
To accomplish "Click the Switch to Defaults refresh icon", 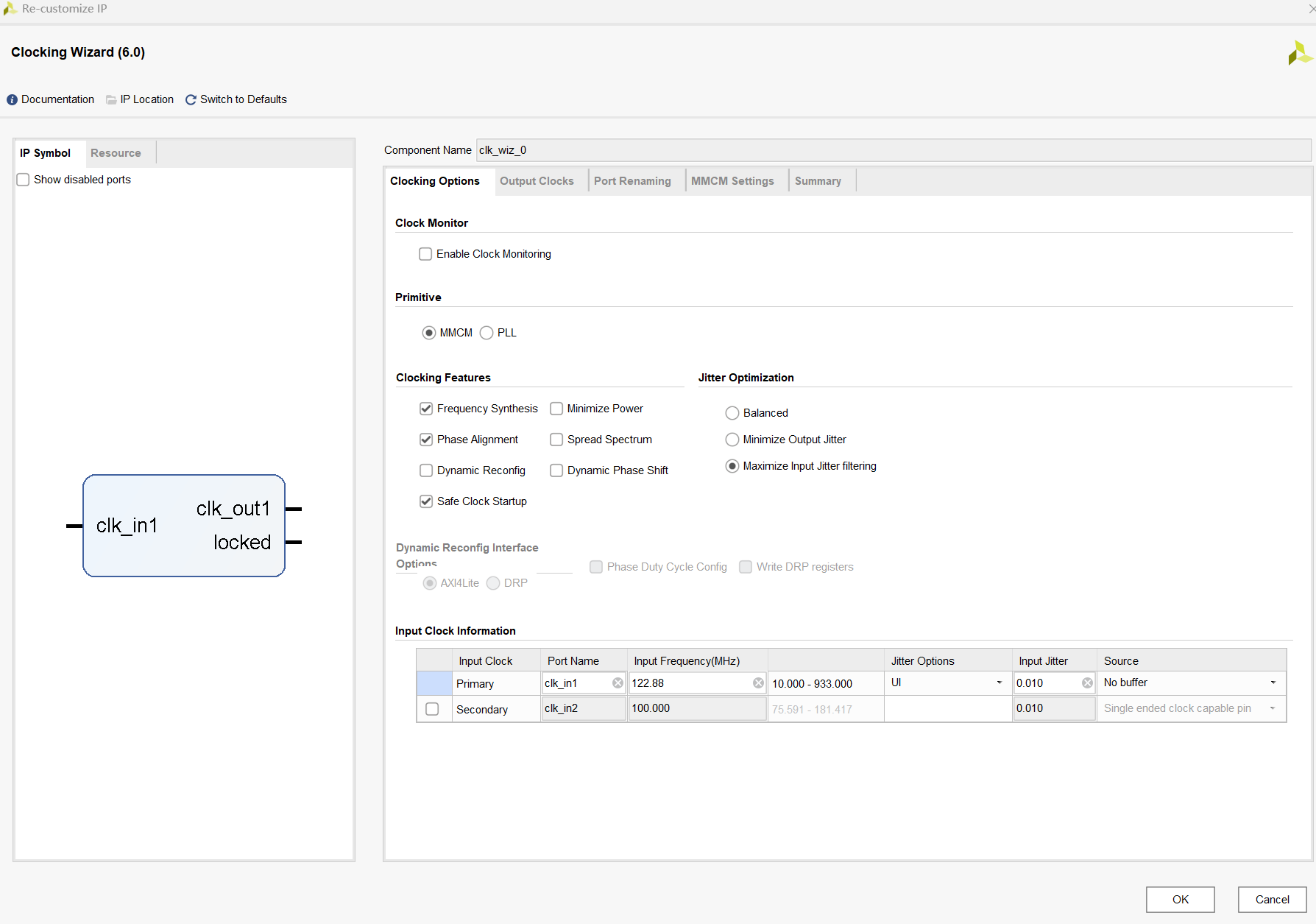I will (191, 99).
